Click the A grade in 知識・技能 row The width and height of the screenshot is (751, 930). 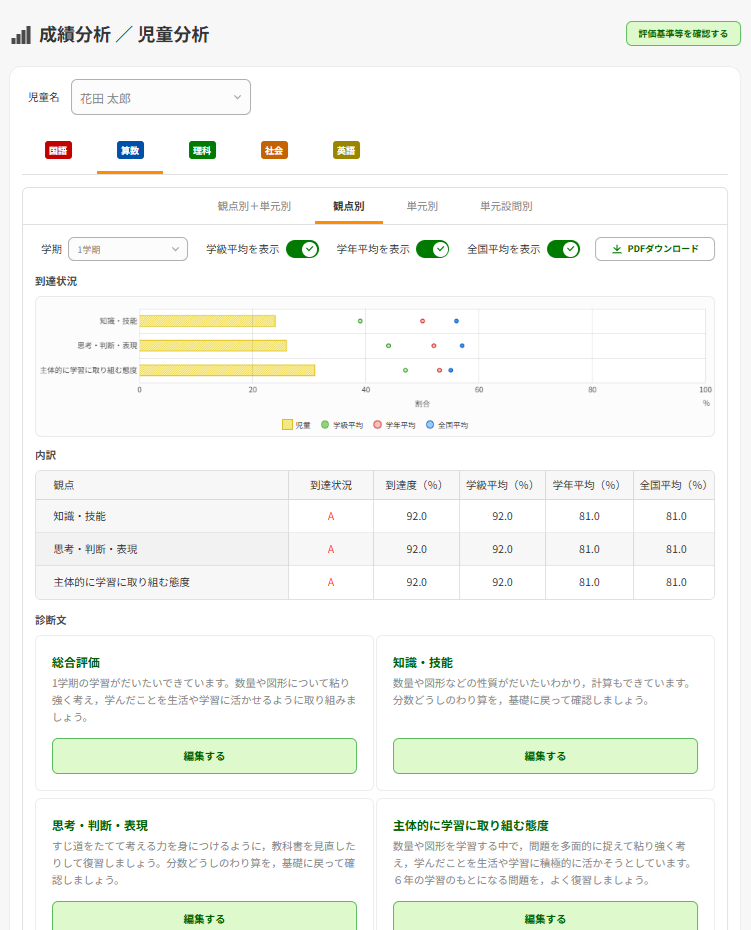point(331,517)
